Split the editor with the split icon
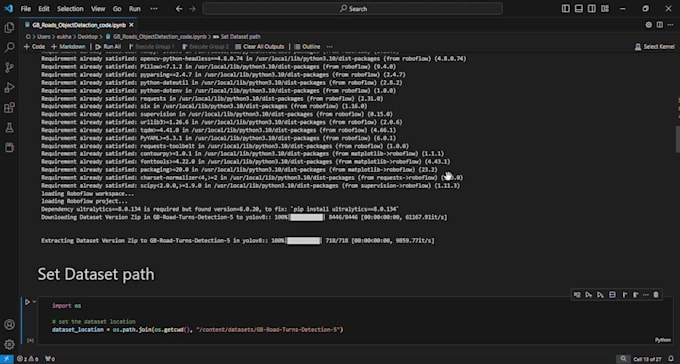Screen dimensions: 680x364 tap(660, 25)
